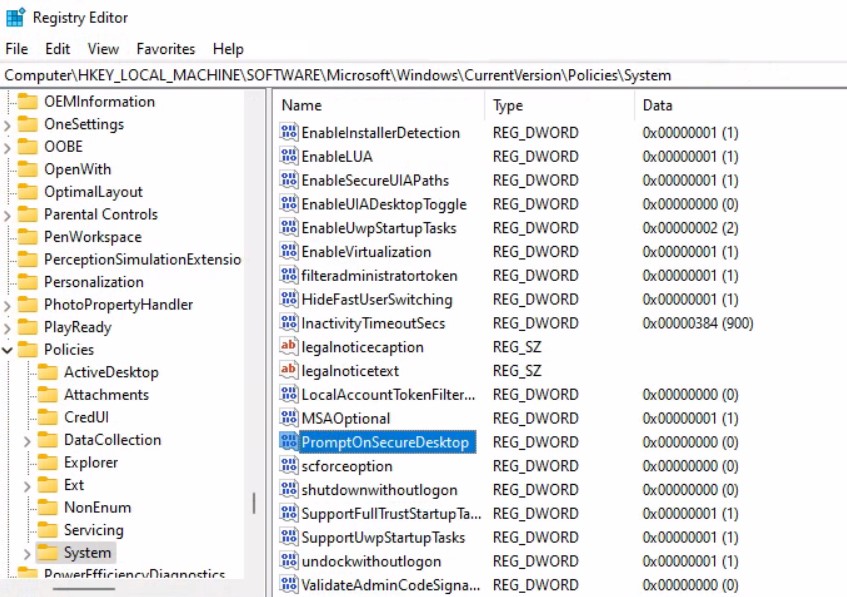Click the 0x00000002 (2) data cell

click(x=690, y=228)
